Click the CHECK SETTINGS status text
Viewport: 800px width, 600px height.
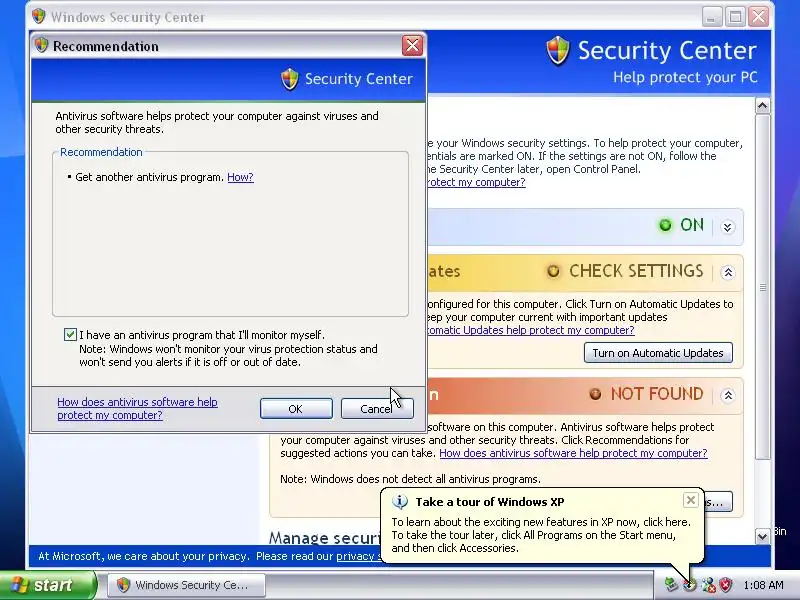(x=636, y=271)
